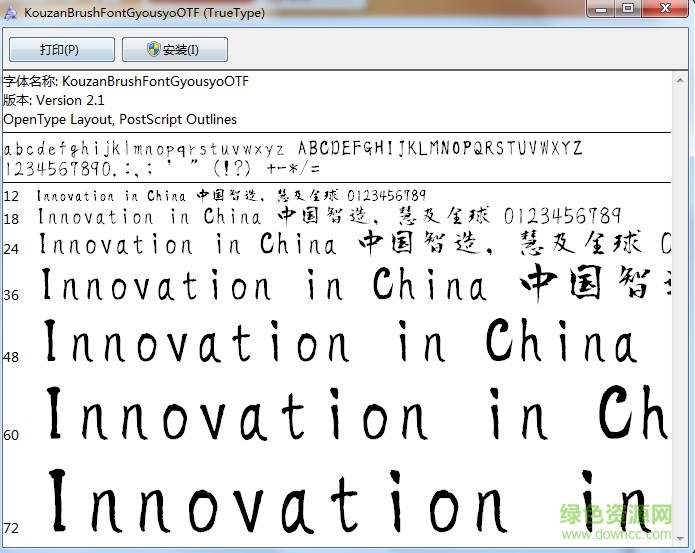Click the digits and punctuation sample line
This screenshot has height=553, width=695.
[x=162, y=169]
